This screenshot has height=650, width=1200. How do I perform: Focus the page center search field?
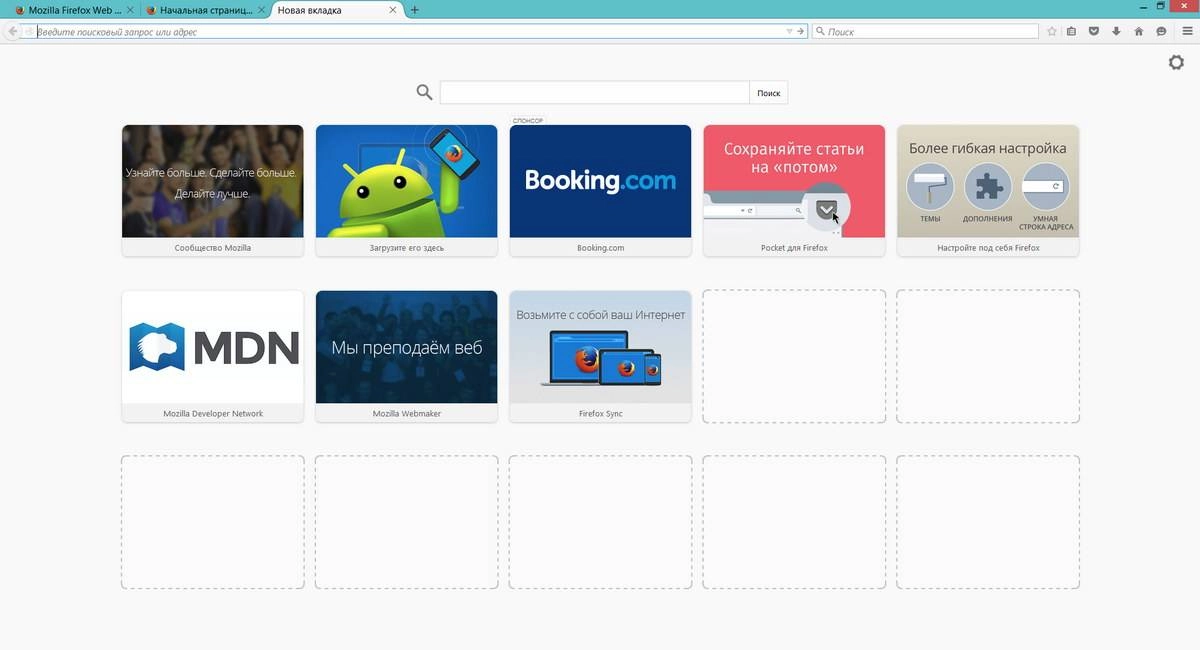point(595,93)
